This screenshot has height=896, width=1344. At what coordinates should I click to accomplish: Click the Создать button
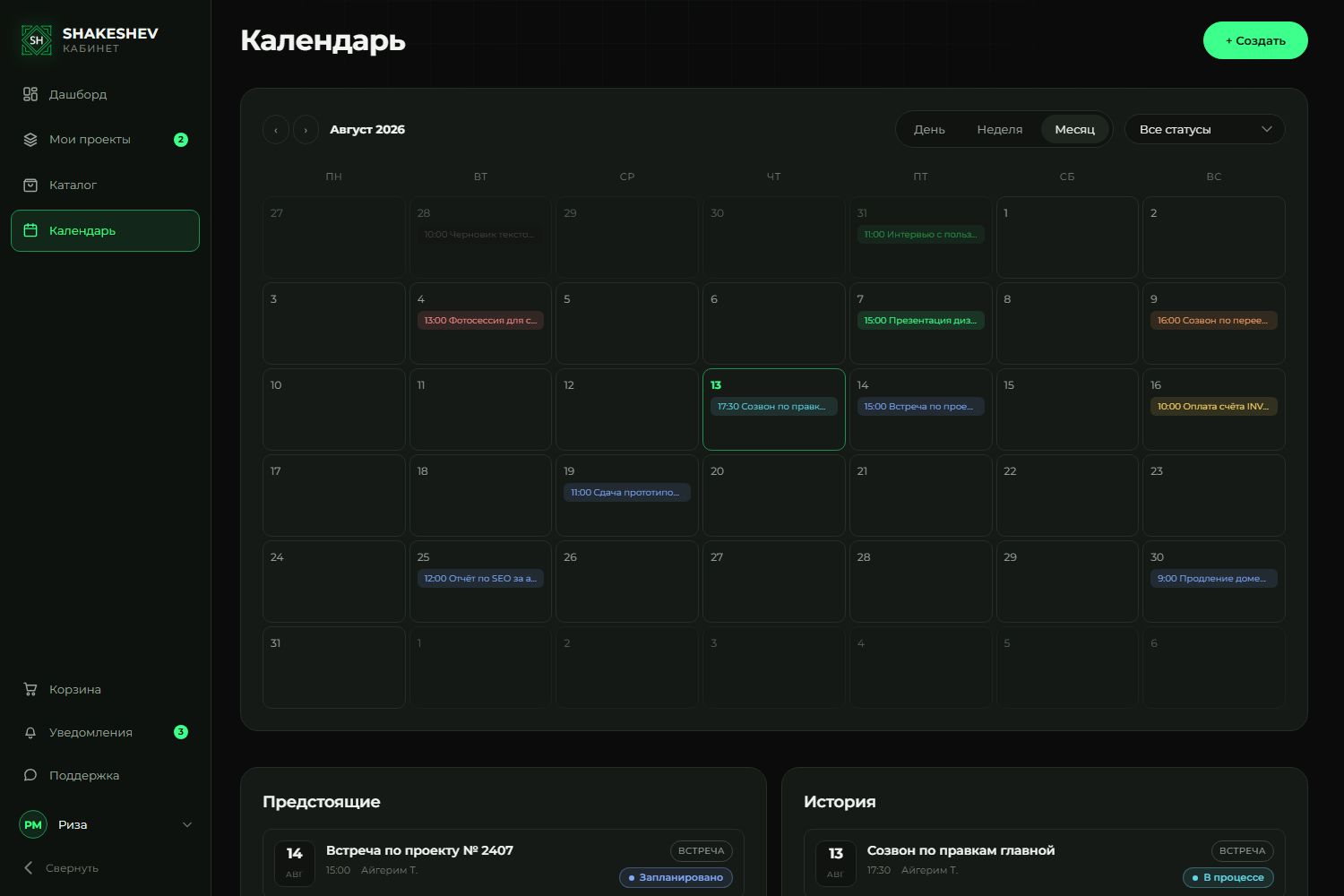(x=1255, y=40)
